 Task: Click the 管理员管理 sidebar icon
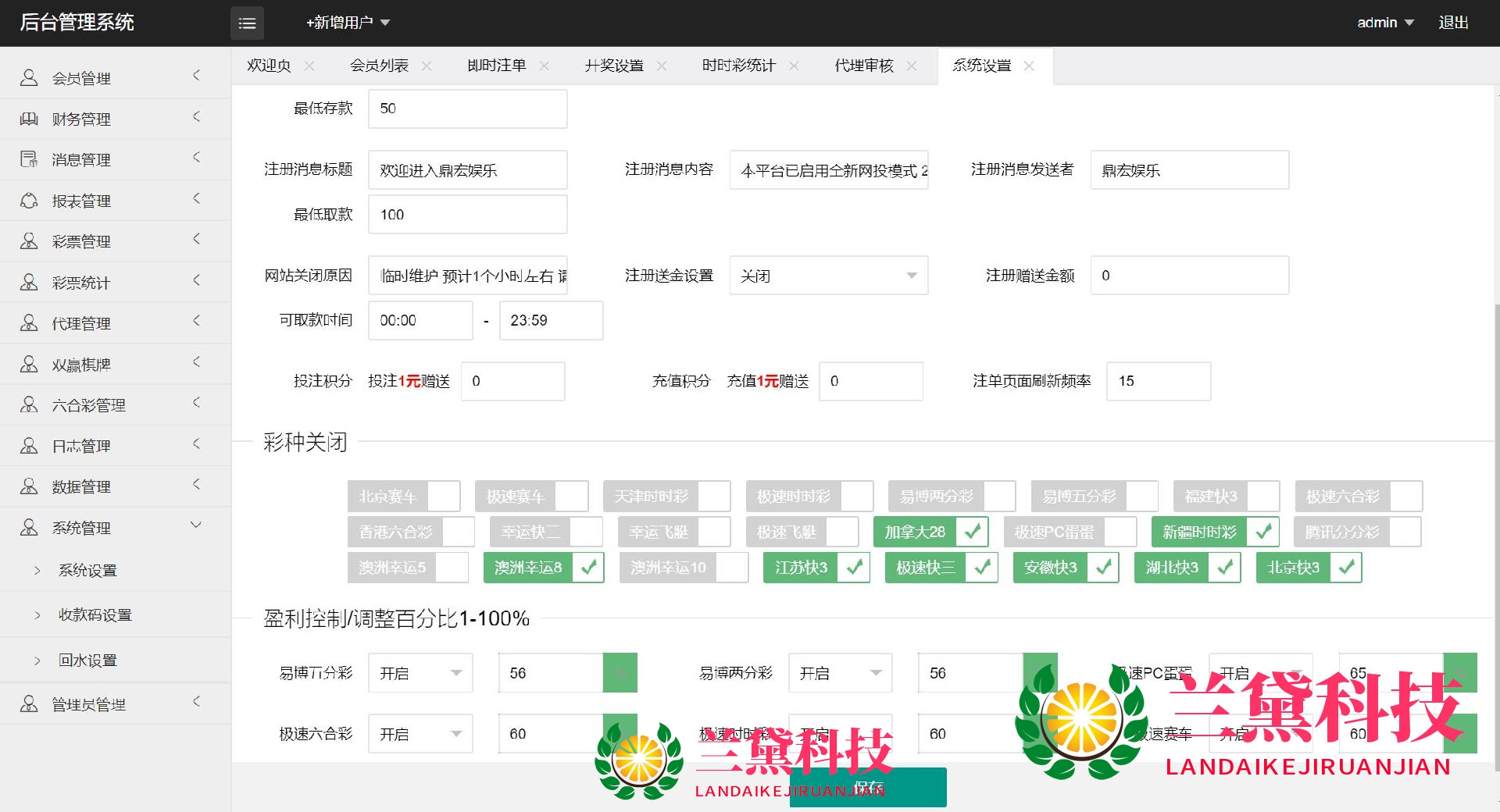click(x=29, y=704)
